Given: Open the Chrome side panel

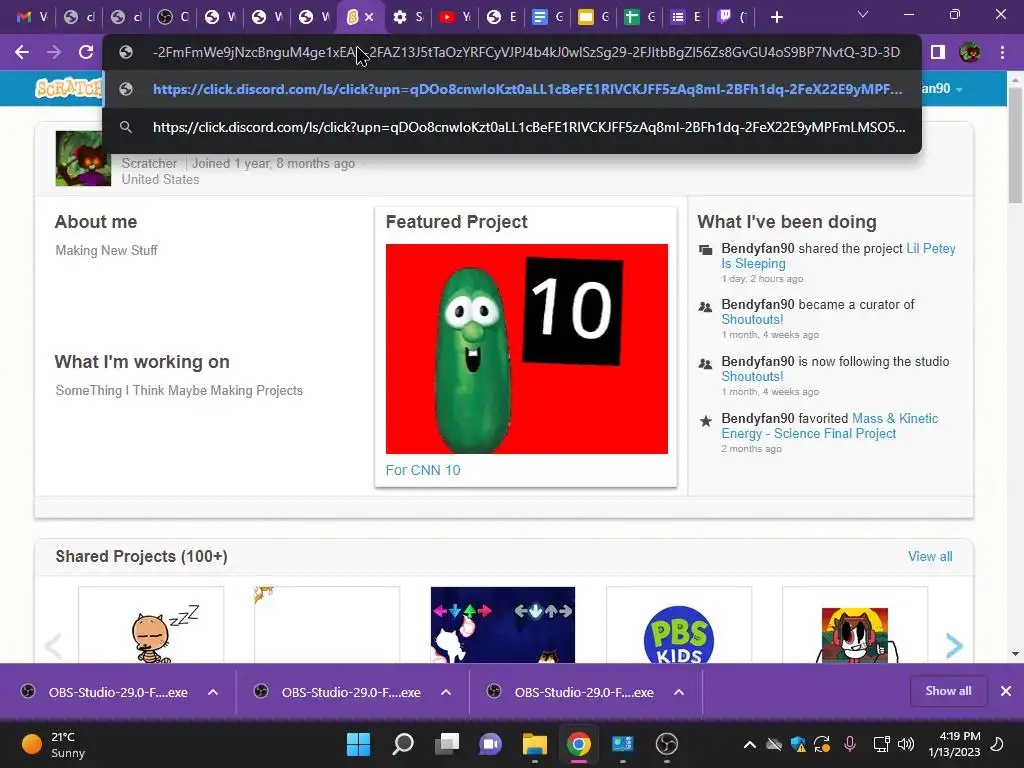Looking at the screenshot, I should coord(938,52).
